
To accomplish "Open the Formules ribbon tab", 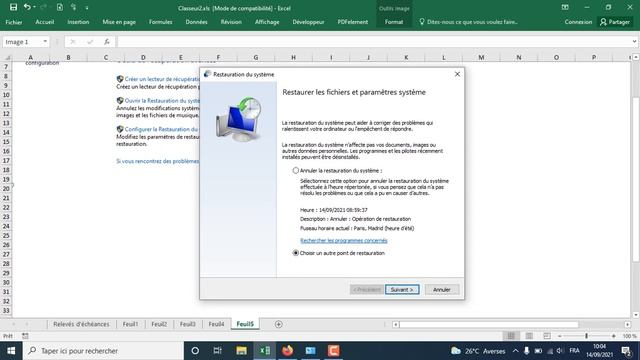I will point(160,22).
